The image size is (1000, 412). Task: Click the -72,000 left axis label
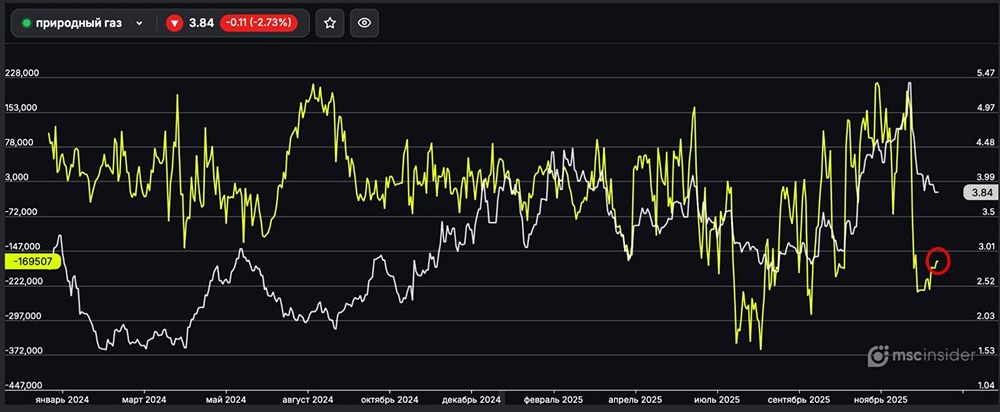point(22,212)
